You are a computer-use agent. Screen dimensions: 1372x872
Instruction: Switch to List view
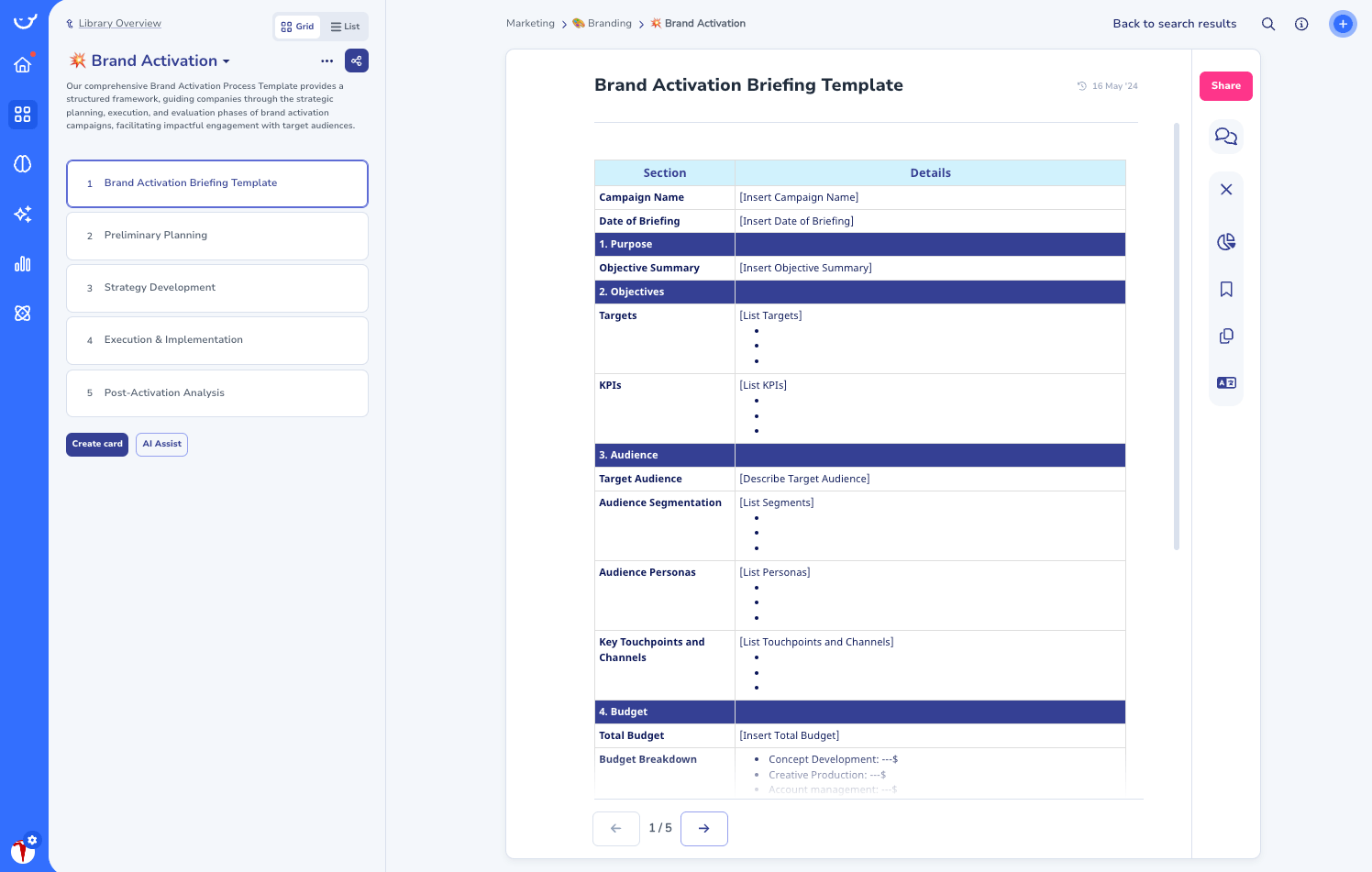(344, 27)
